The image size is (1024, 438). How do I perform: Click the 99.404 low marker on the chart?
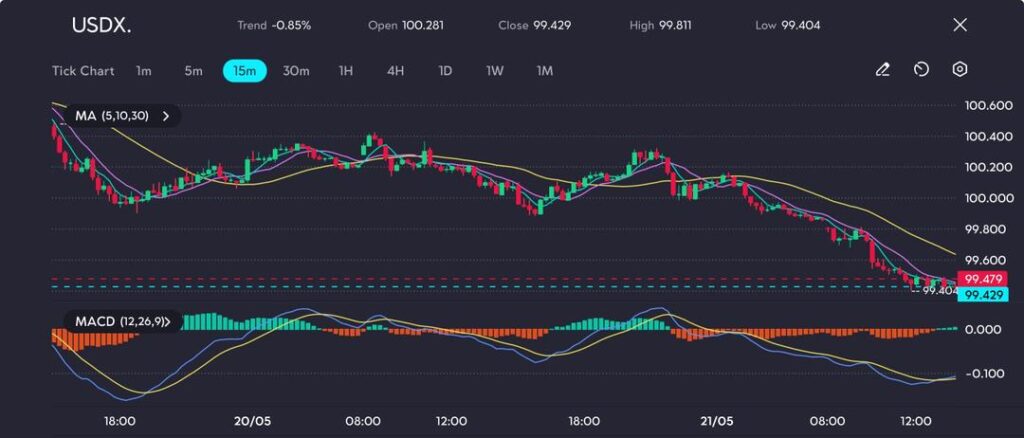pyautogui.click(x=940, y=291)
